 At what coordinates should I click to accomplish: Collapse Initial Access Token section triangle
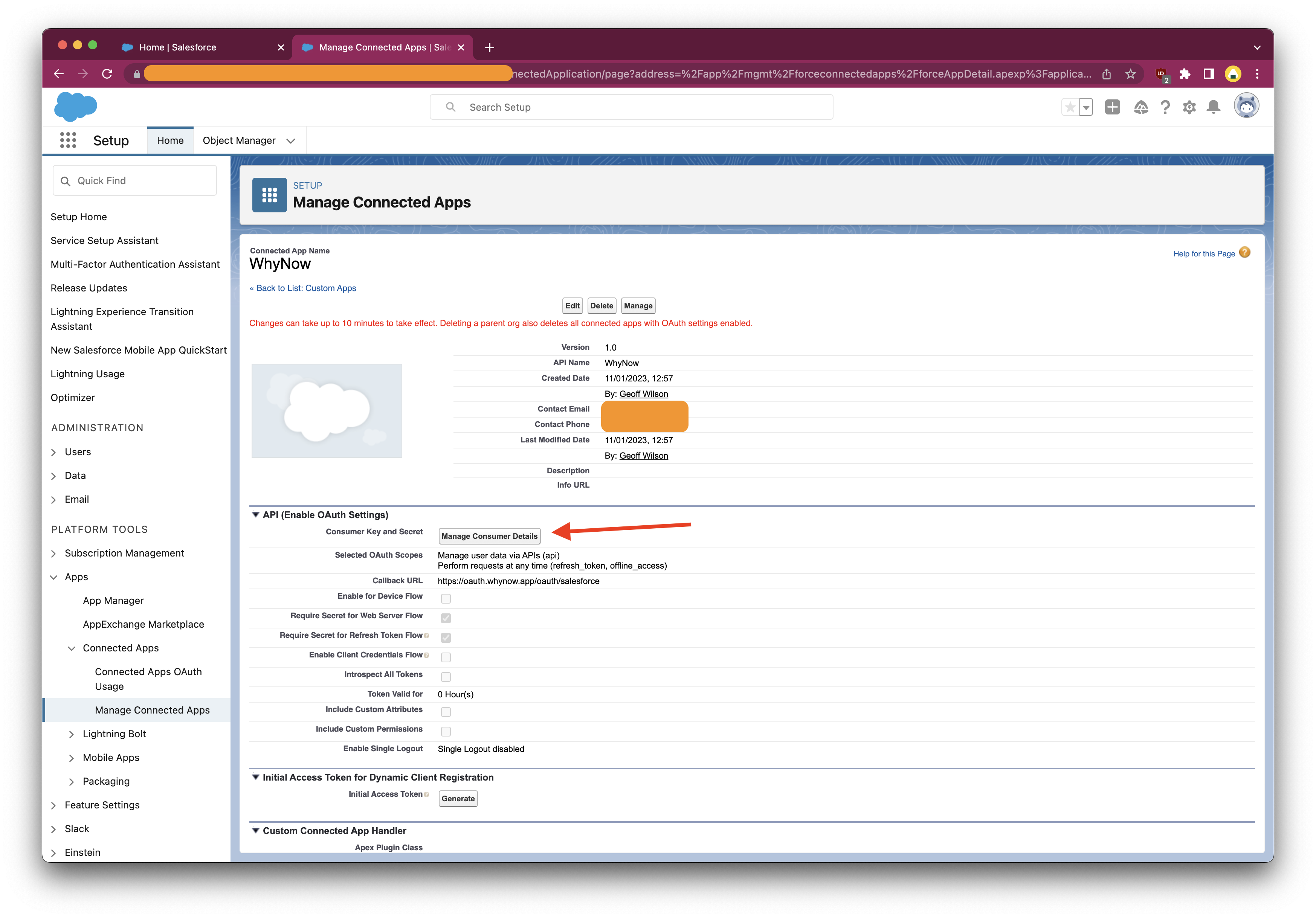pos(256,777)
